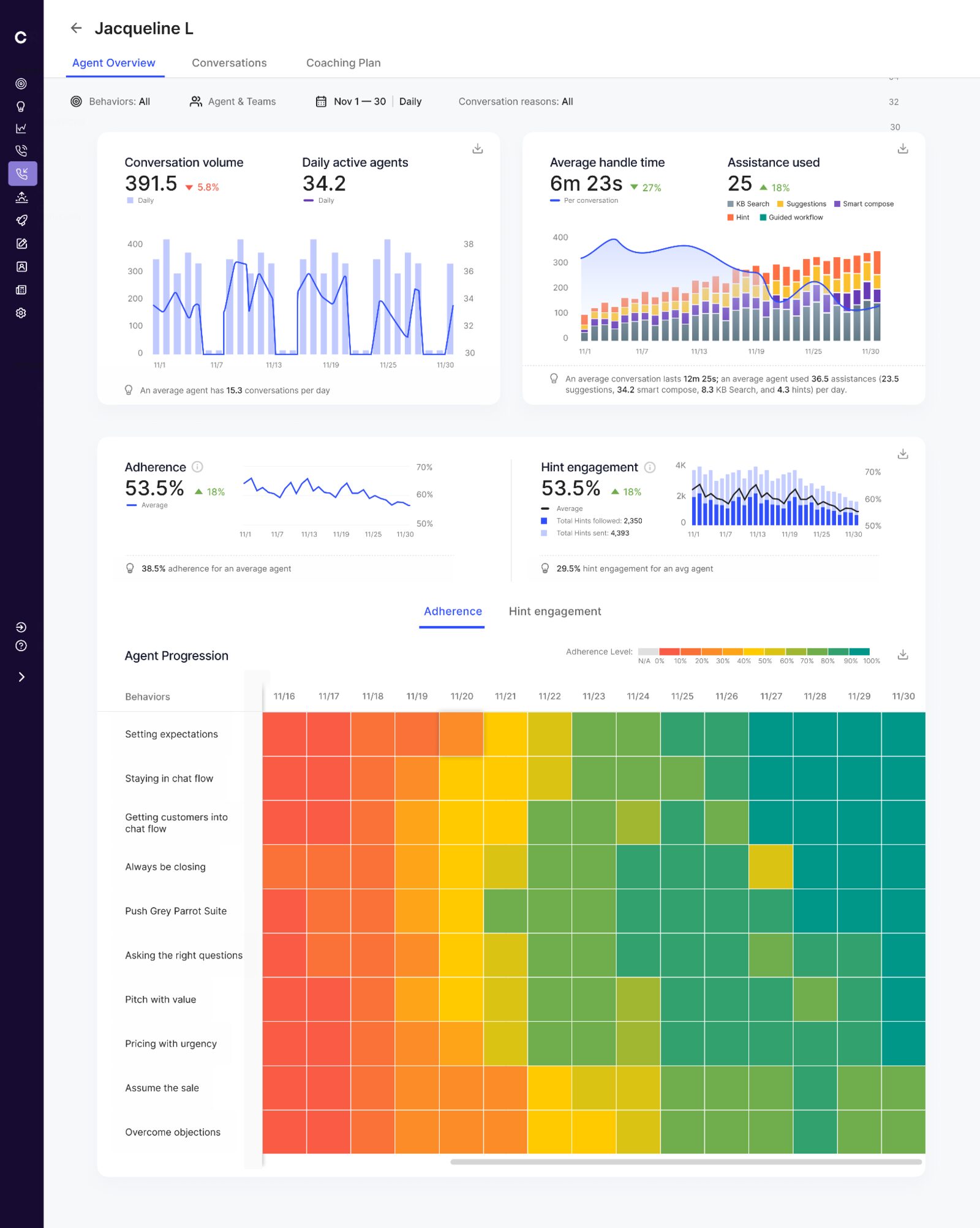Open the ringing phone sidebar icon
The height and width of the screenshot is (1228, 980).
tap(21, 151)
